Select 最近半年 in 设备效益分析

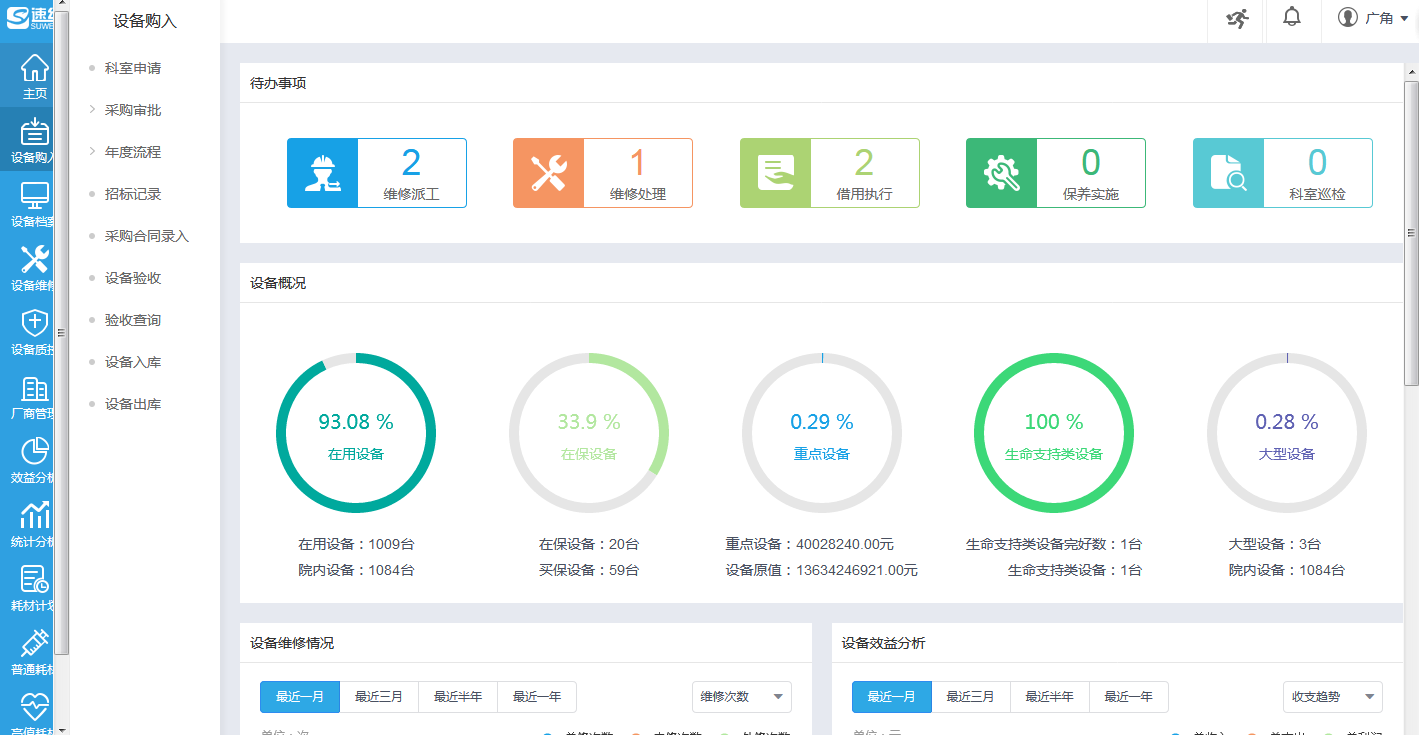[x=1050, y=697]
